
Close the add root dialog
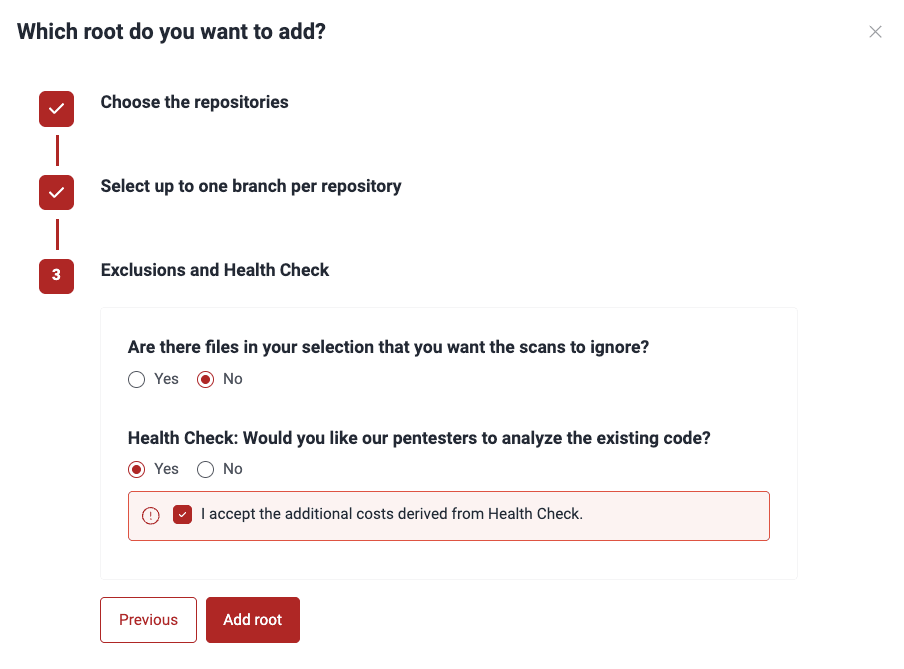pos(875,32)
